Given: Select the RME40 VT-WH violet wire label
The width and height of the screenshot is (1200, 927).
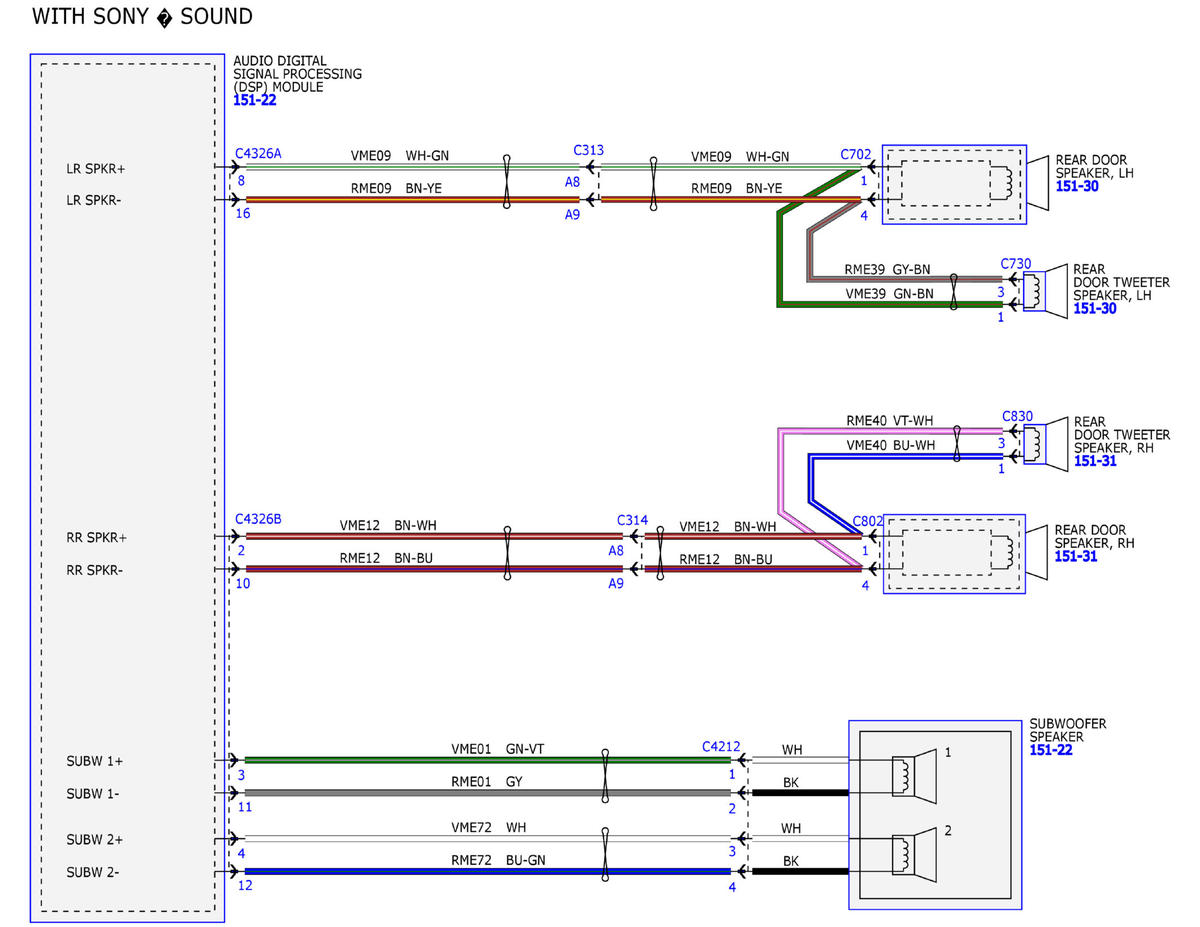Looking at the screenshot, I should pos(890,421).
